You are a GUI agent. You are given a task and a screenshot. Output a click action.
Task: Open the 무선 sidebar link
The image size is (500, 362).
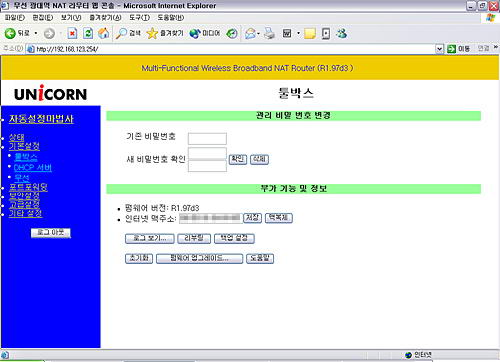click(x=22, y=178)
